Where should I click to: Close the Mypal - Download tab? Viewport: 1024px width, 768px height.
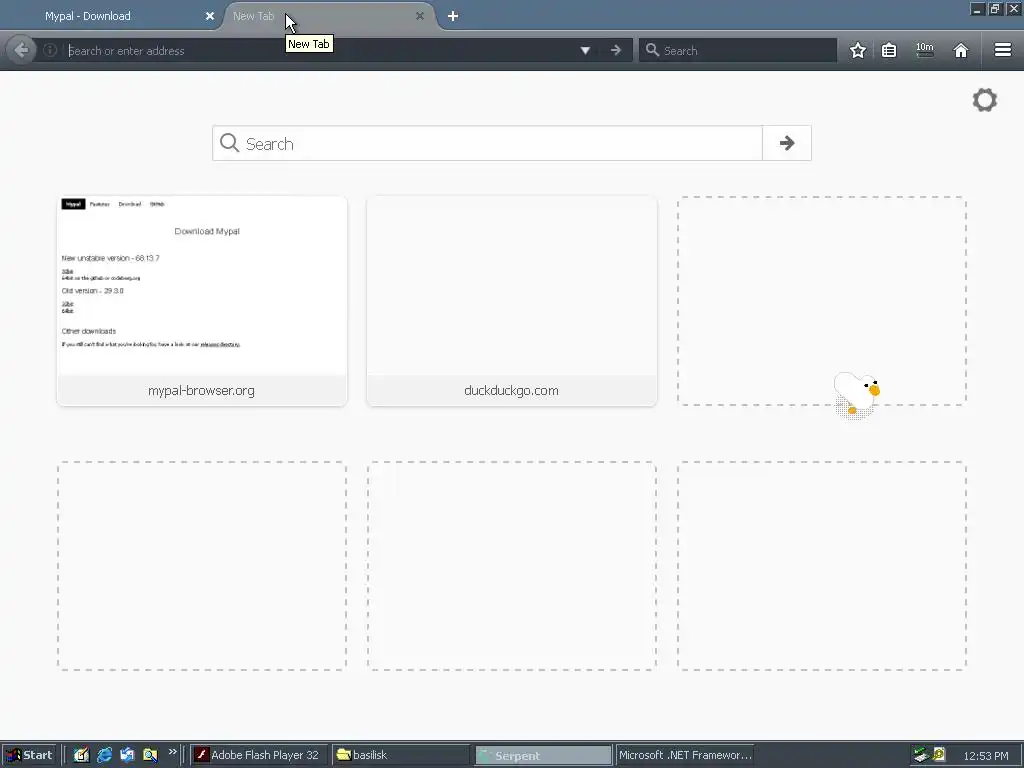(x=210, y=16)
